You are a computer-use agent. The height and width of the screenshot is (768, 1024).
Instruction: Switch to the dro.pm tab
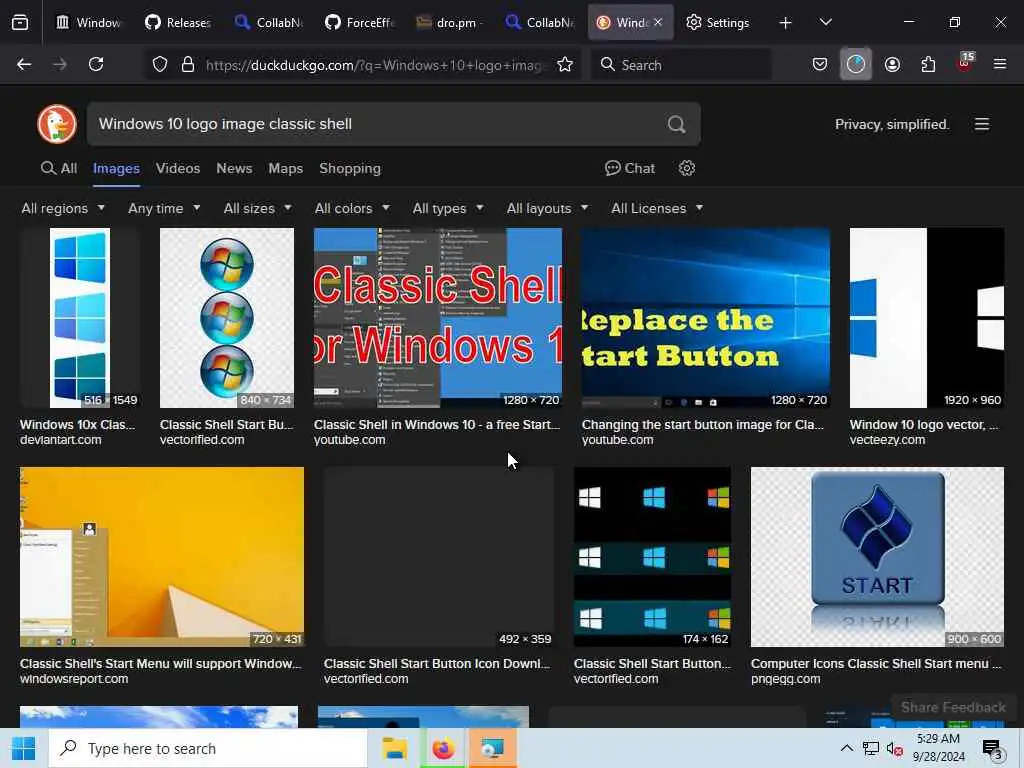click(451, 22)
